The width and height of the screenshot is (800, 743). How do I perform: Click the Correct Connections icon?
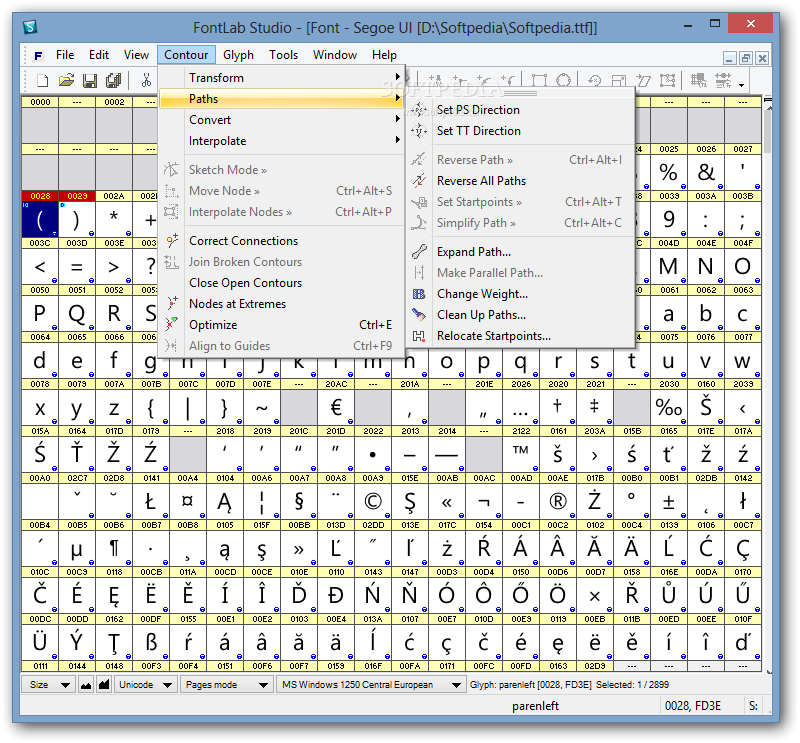pos(172,240)
